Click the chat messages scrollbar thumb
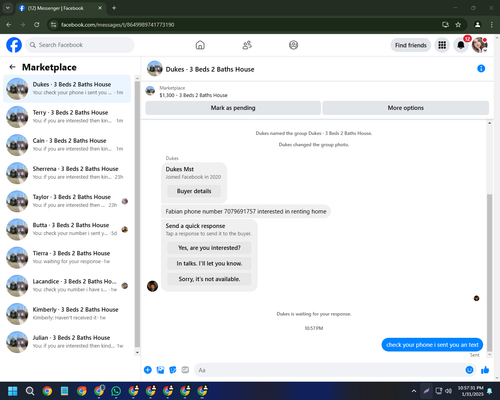Viewport: 500px width, 400px height. click(489, 273)
